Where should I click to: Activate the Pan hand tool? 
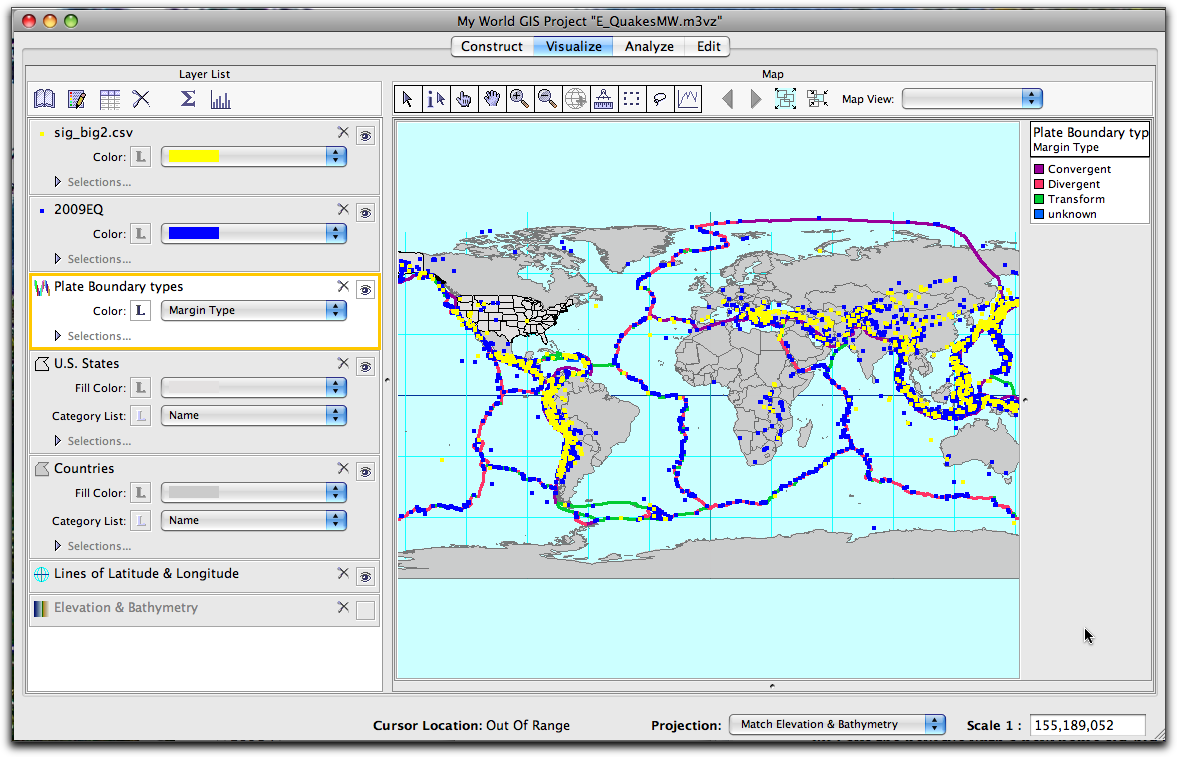[492, 98]
